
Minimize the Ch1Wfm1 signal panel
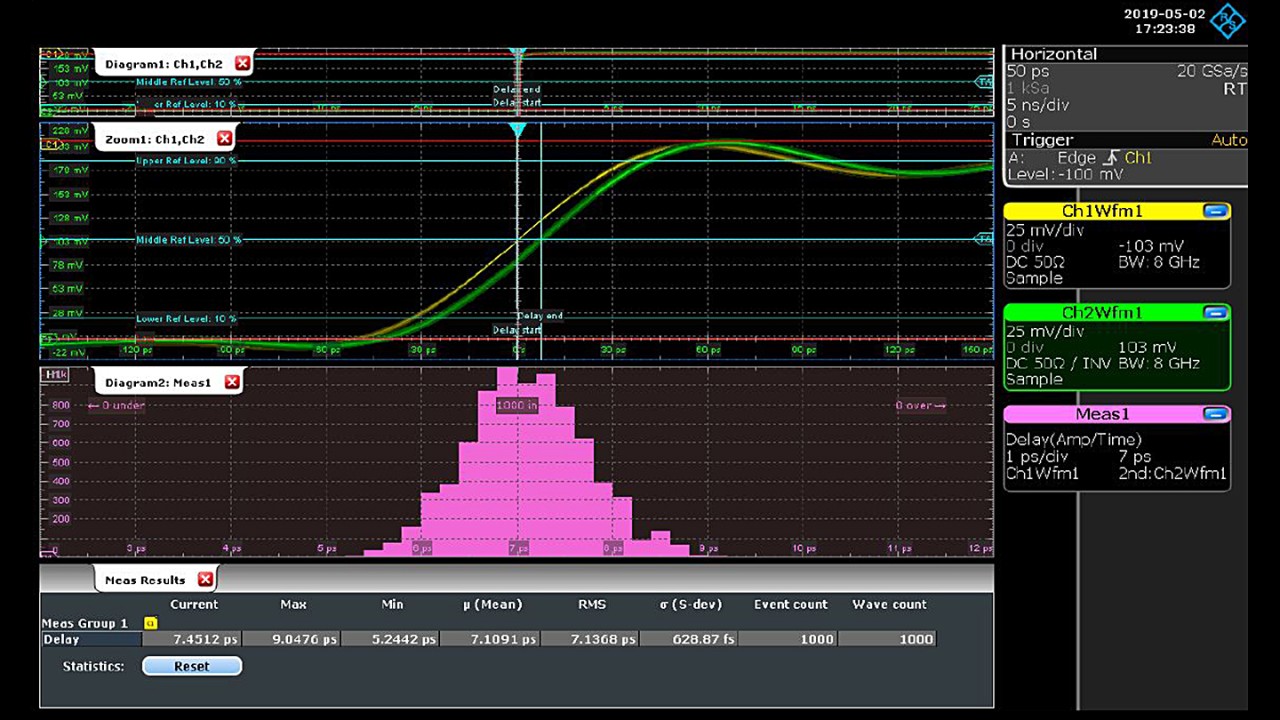pyautogui.click(x=1215, y=211)
